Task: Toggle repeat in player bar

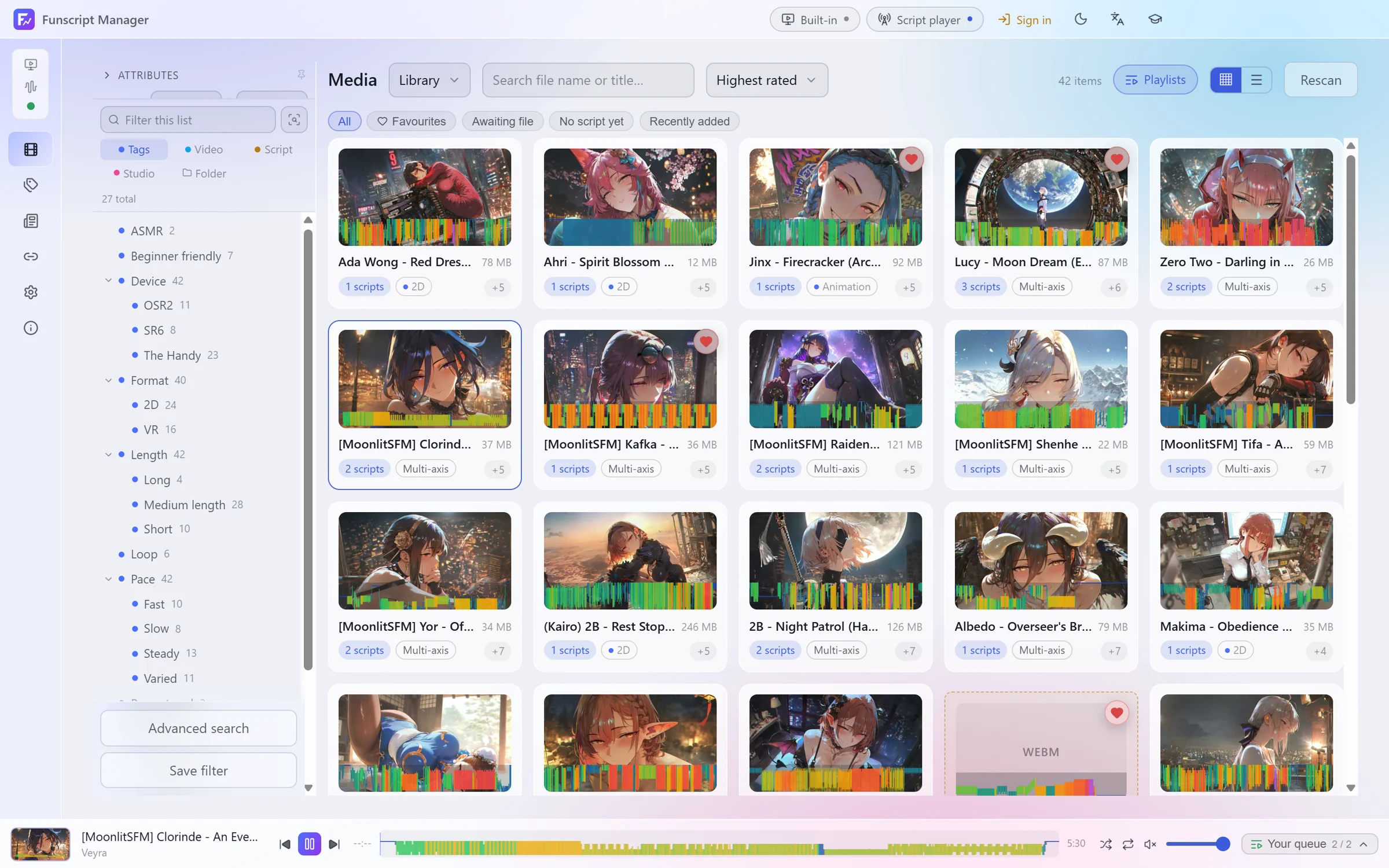Action: click(x=1128, y=844)
